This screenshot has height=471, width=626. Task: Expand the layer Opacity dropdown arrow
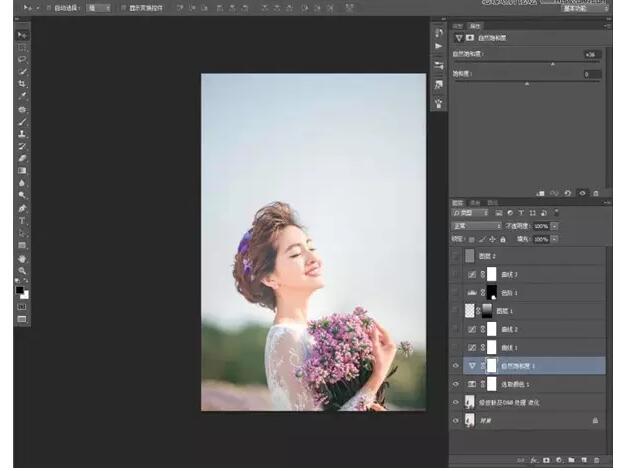555,226
